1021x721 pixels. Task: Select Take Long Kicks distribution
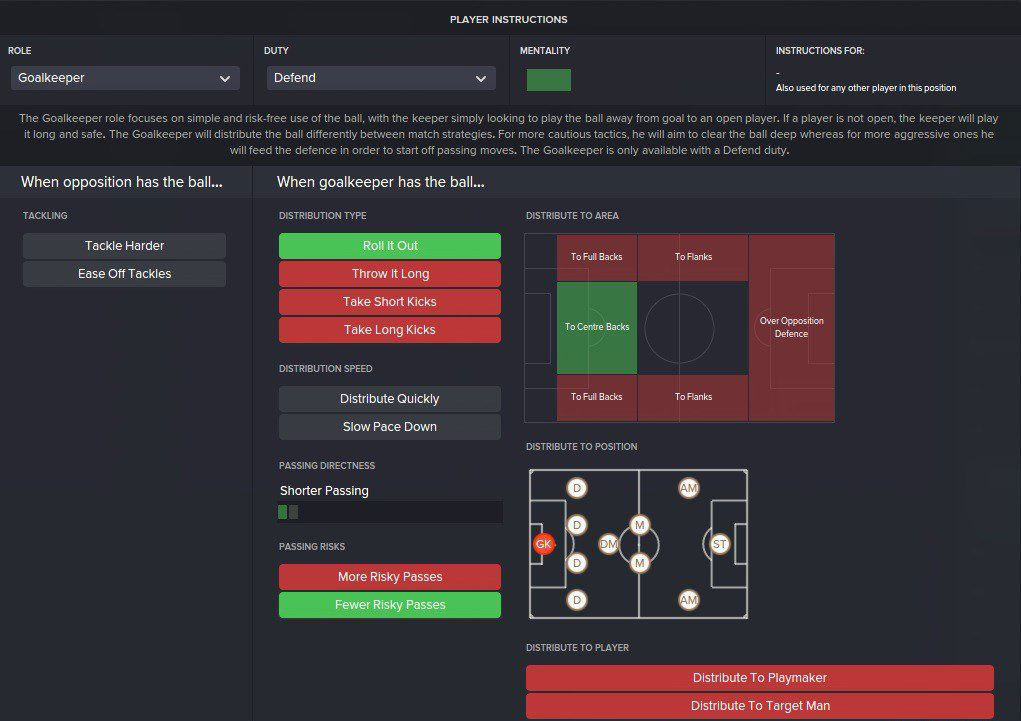[x=390, y=330]
